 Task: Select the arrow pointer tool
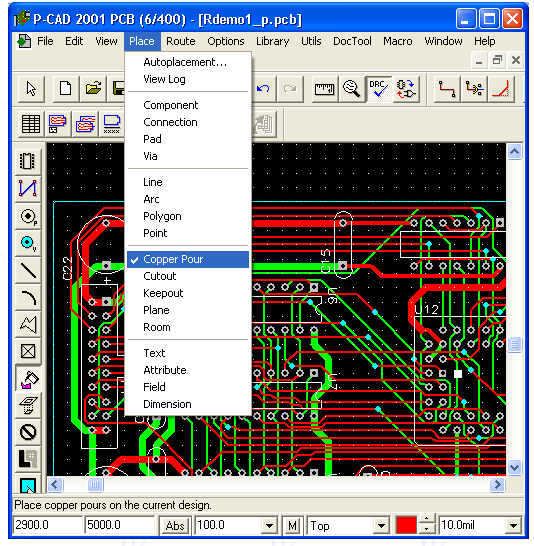31,89
